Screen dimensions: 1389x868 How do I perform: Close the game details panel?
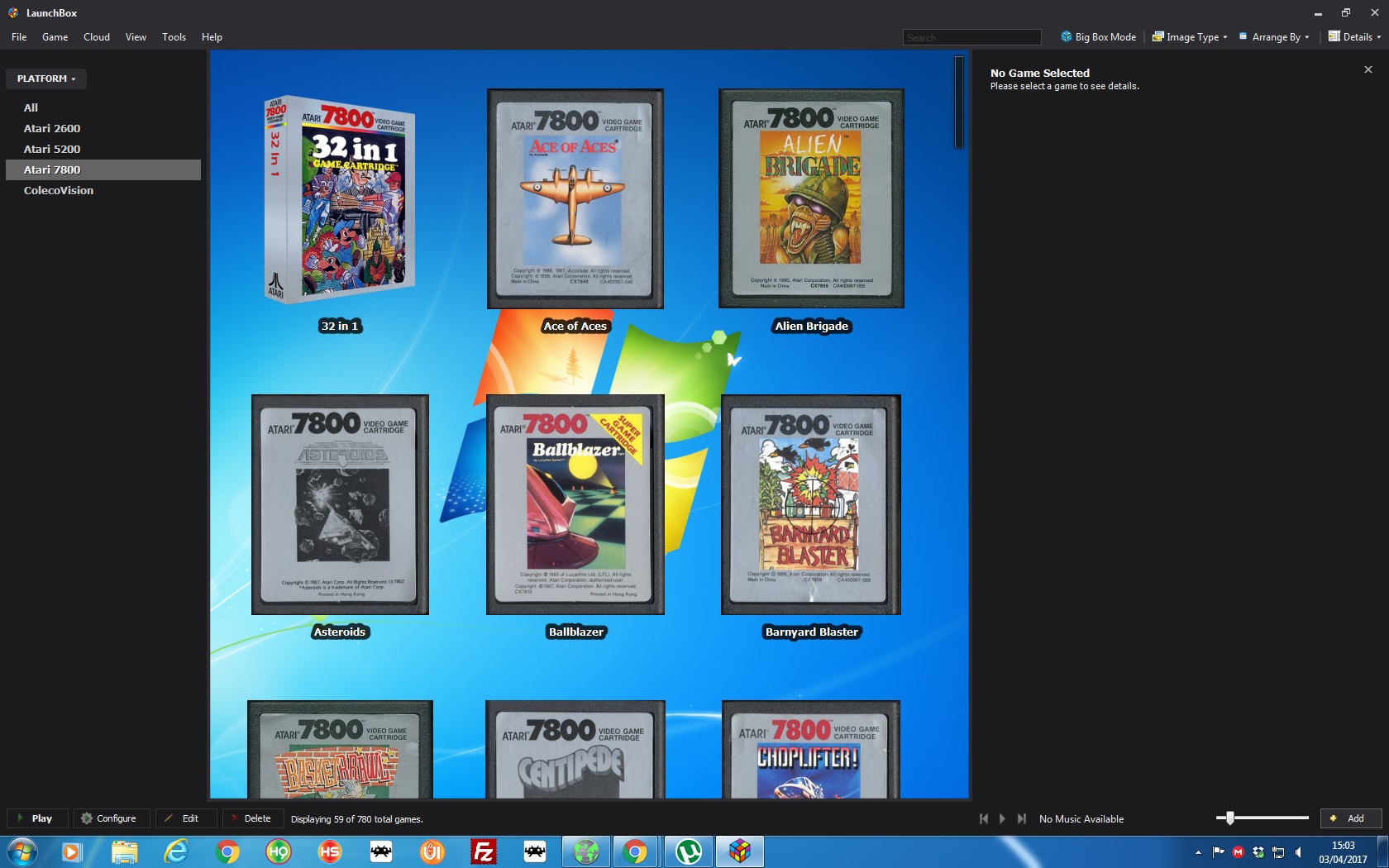[1368, 69]
